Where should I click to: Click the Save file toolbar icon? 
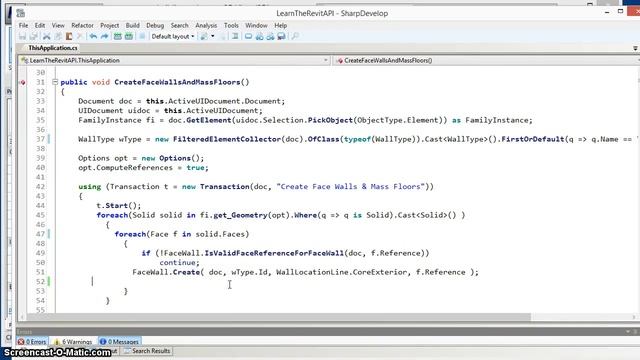(22, 36)
